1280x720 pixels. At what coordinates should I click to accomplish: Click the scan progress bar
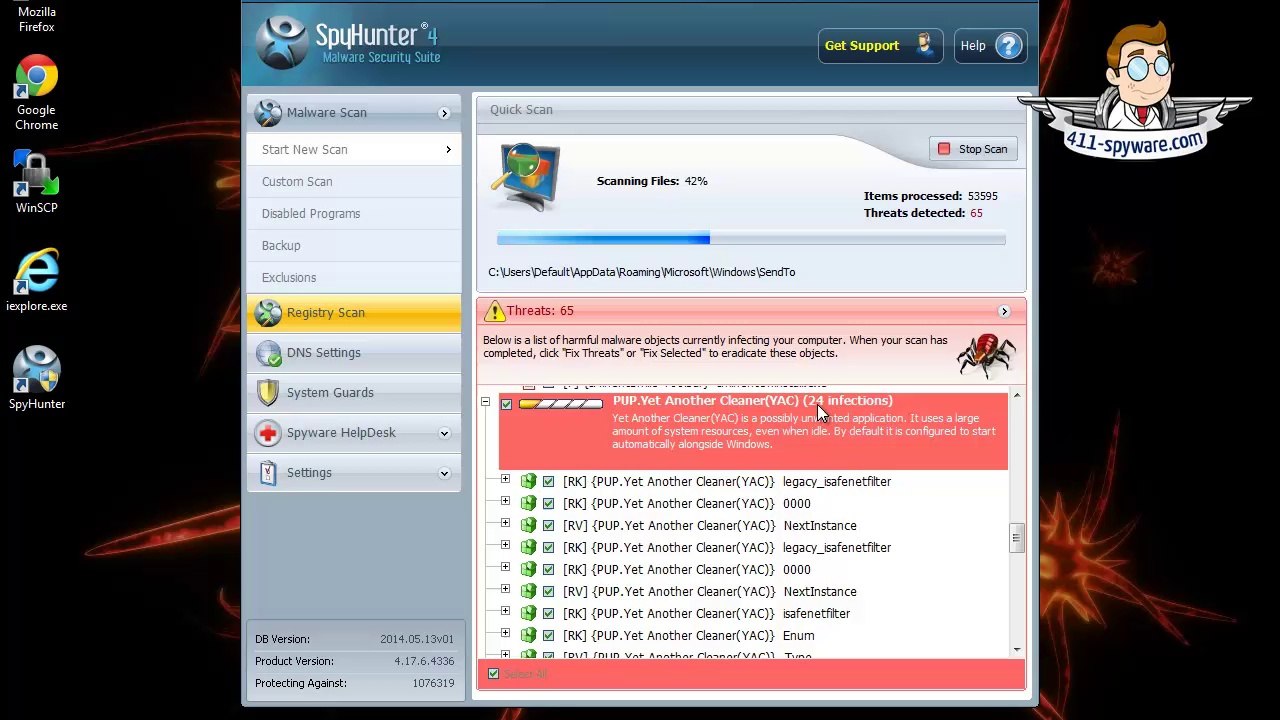point(751,239)
